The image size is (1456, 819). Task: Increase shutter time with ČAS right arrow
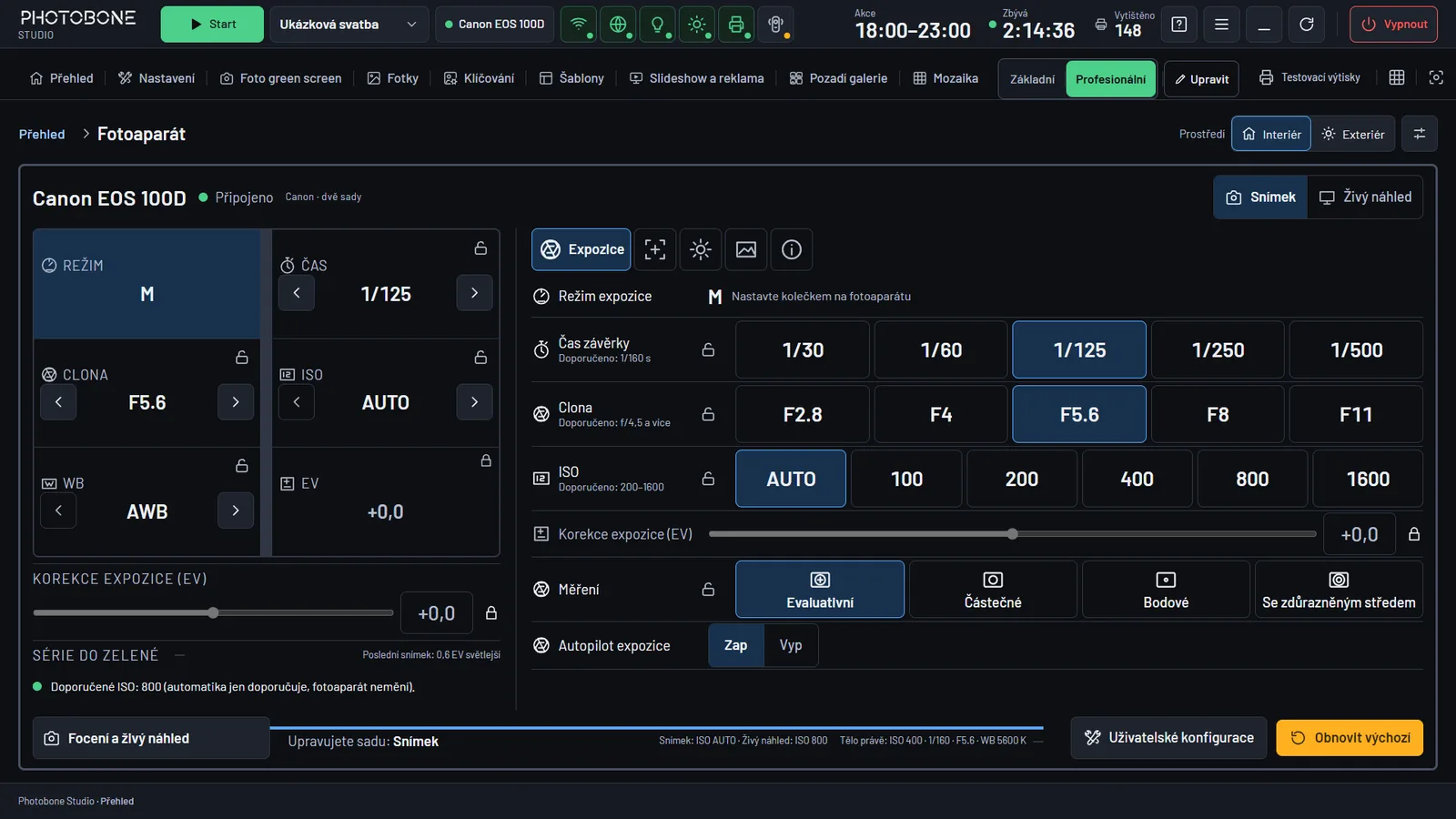(474, 293)
